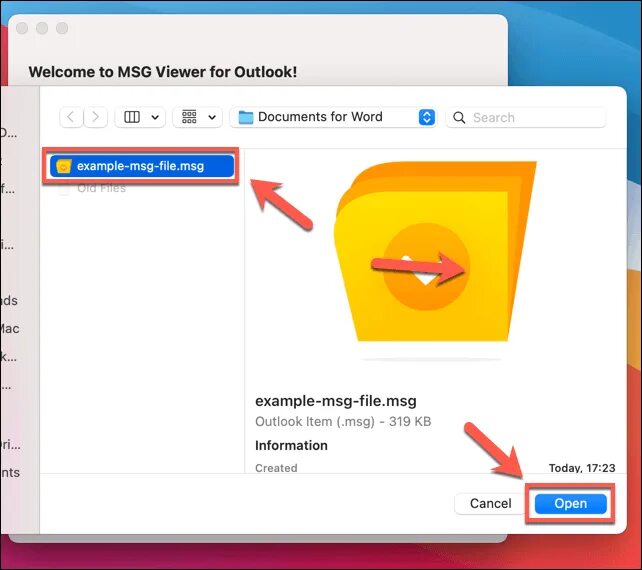This screenshot has height=570, width=642.
Task: Click the Outlook Item (.msg) - 319 KB text
Action: click(x=343, y=421)
